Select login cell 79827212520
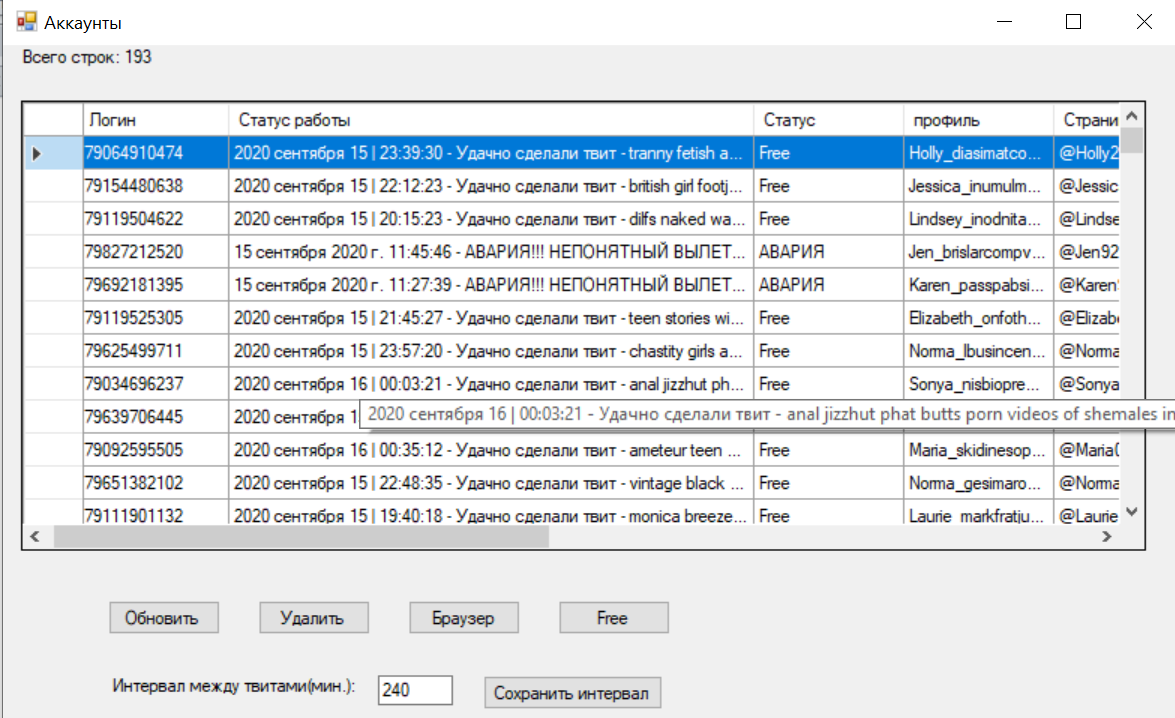 [x=155, y=252]
